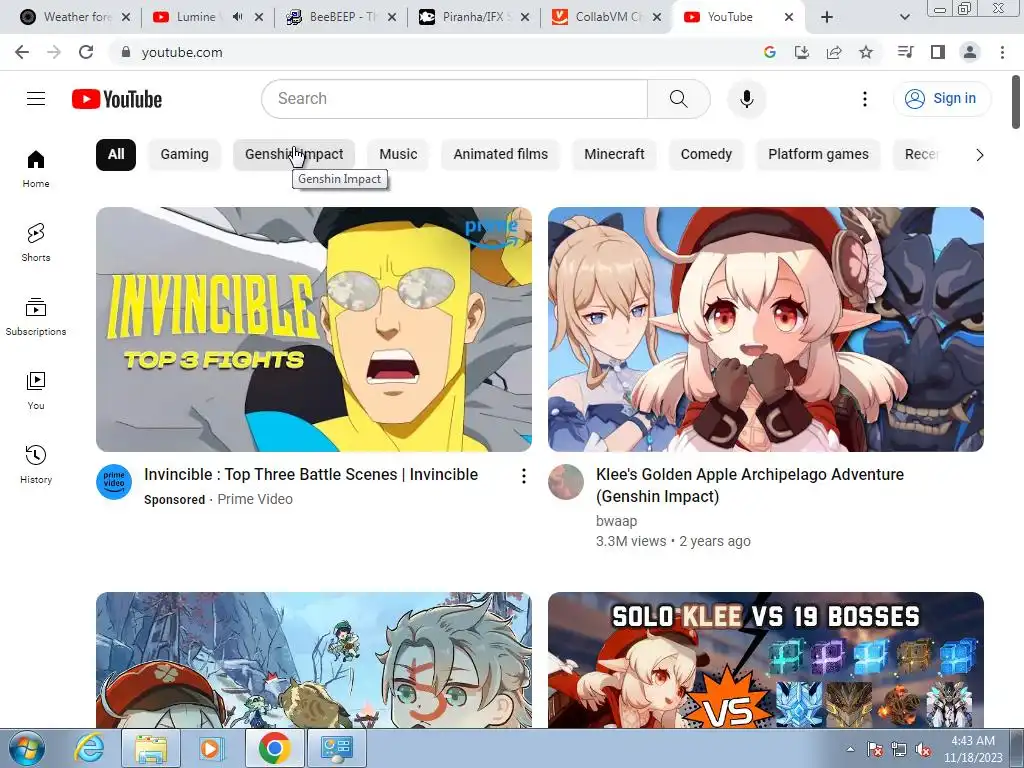Click the share page icon in address bar
Image resolution: width=1024 pixels, height=768 pixels.
[x=834, y=52]
